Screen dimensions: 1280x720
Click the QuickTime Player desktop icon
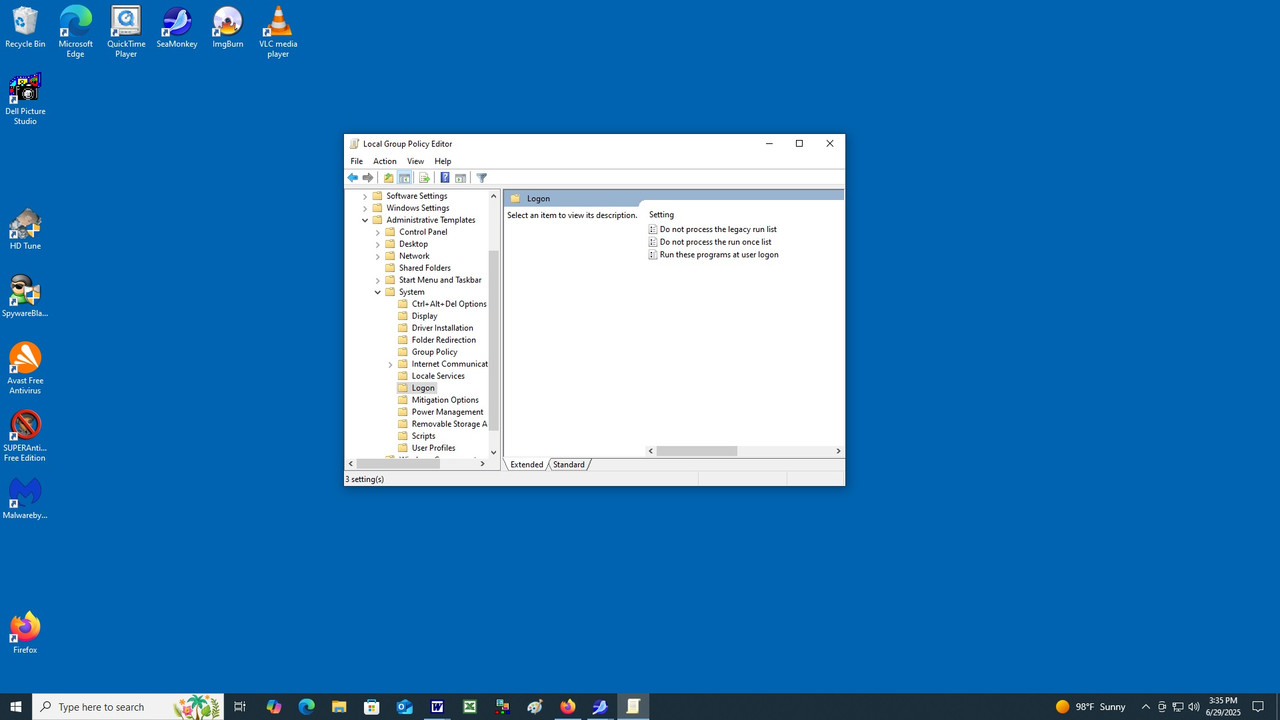[126, 32]
